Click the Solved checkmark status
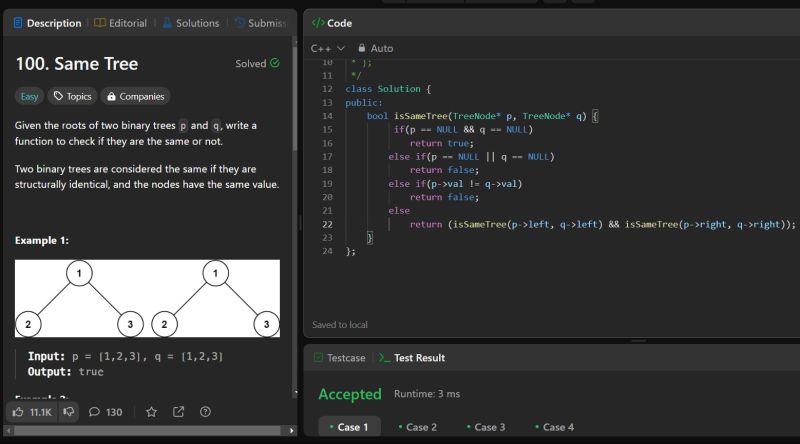The image size is (800, 444). coord(257,63)
